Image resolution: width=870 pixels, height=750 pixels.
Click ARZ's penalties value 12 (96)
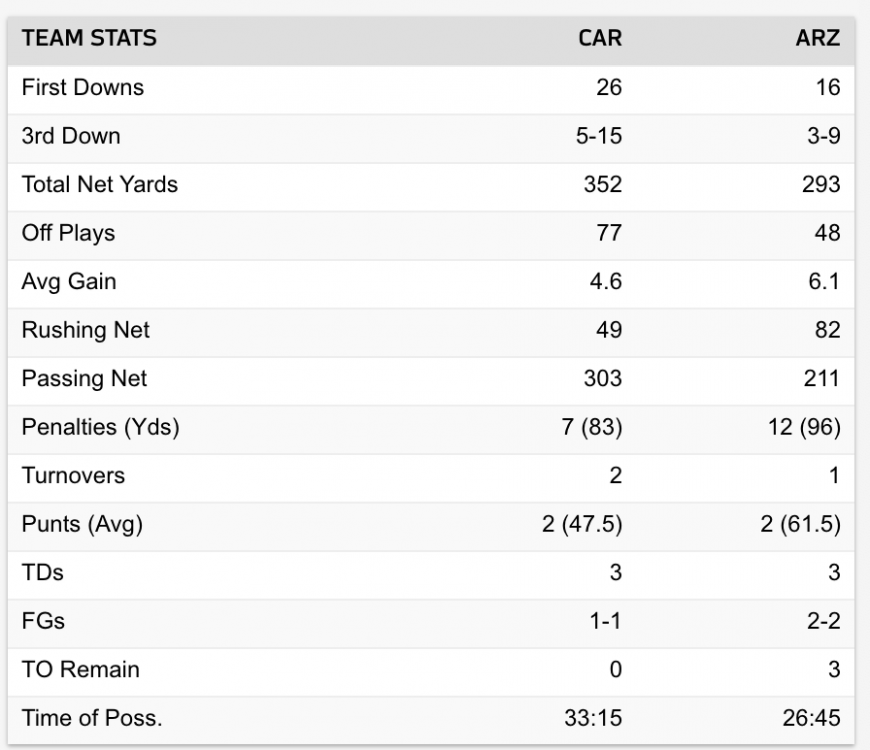point(801,427)
